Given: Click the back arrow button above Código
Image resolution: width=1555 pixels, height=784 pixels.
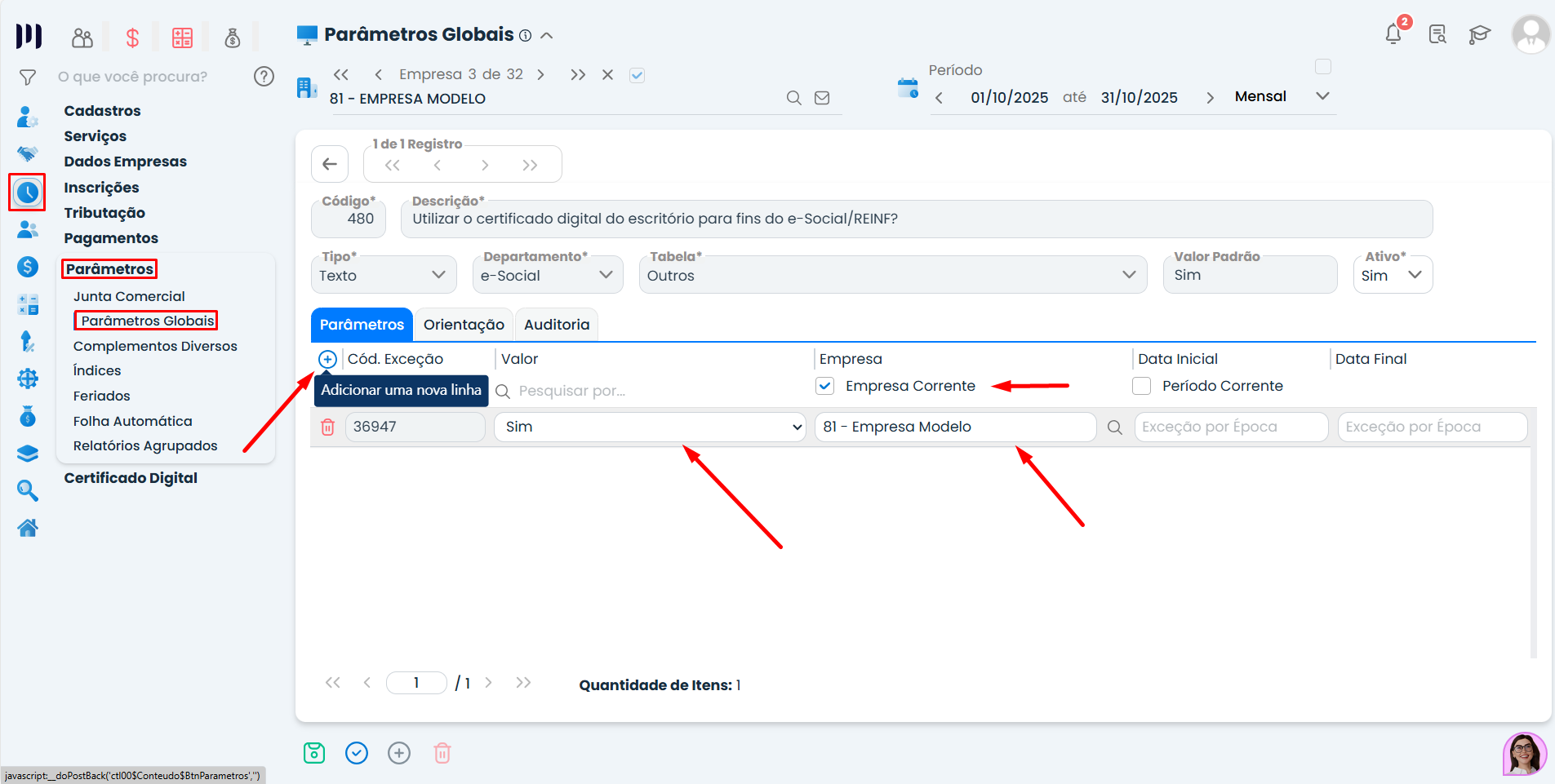Looking at the screenshot, I should [330, 164].
